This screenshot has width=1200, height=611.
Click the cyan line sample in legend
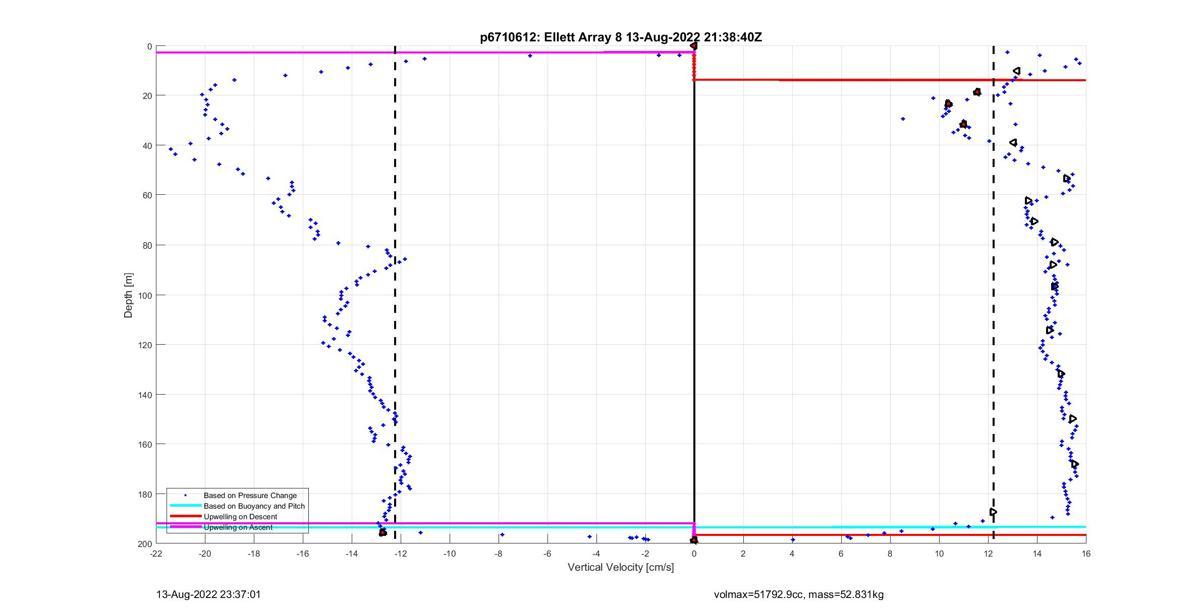(x=184, y=506)
